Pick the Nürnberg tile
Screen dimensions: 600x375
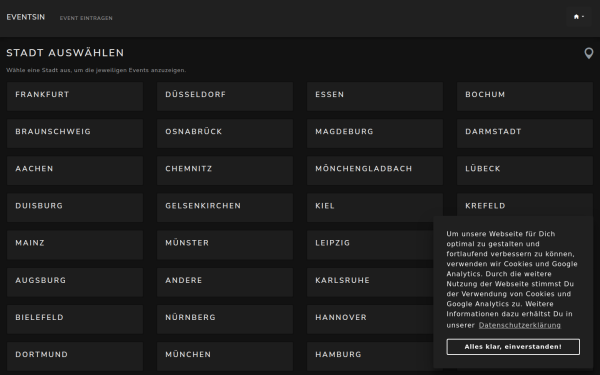(225, 320)
